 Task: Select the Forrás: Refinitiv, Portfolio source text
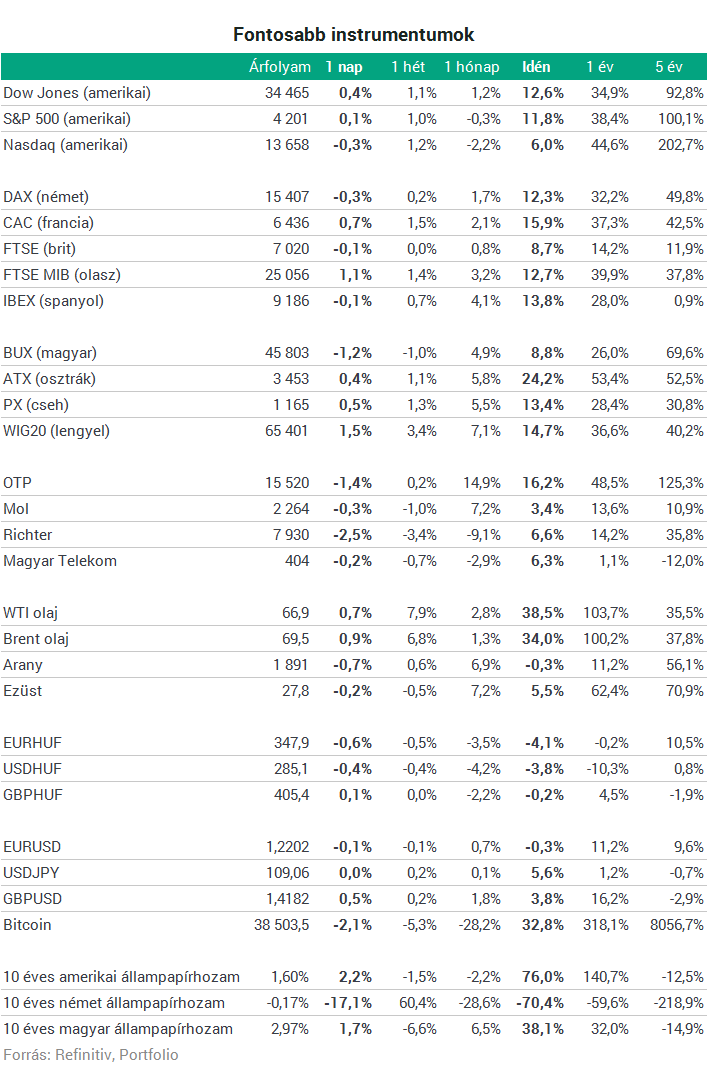point(91,1054)
